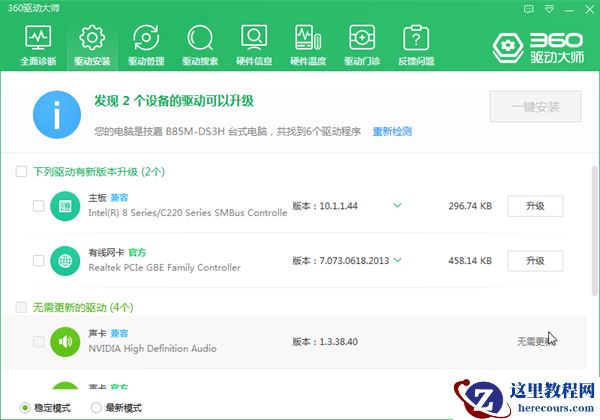
Task: Click the 兼容 tag next to 主板
Action: click(x=119, y=198)
